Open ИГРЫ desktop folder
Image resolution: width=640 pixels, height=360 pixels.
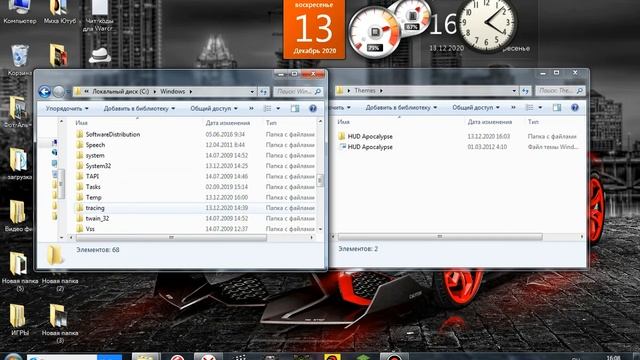pos(19,320)
